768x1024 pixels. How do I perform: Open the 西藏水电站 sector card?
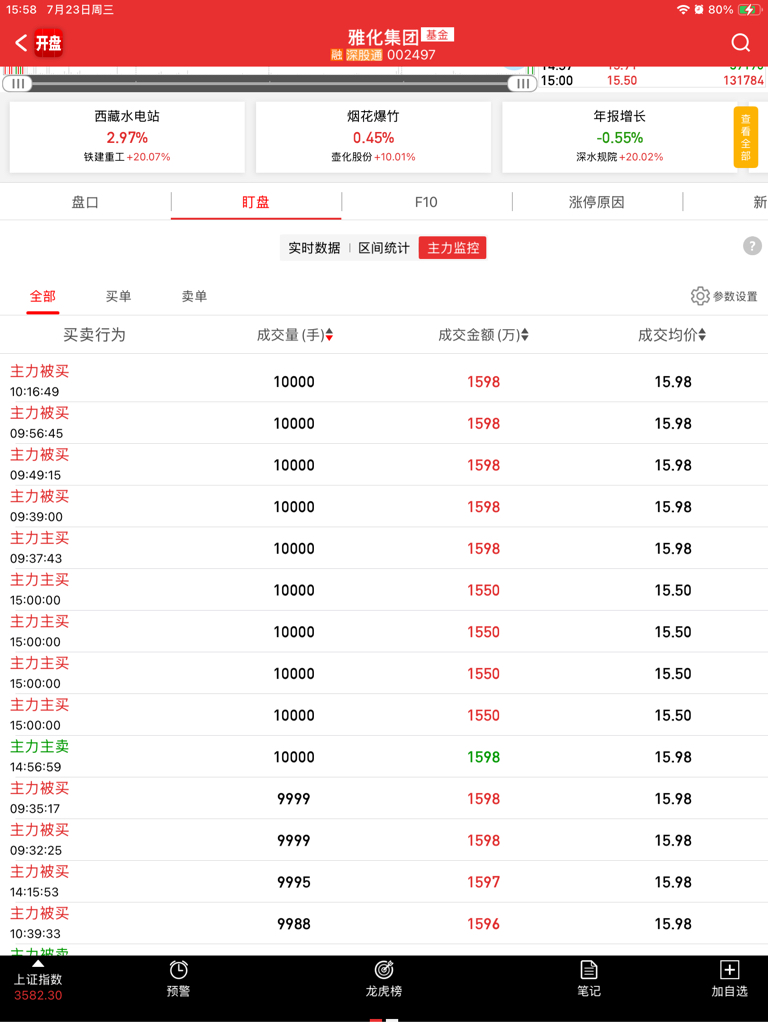coord(127,136)
